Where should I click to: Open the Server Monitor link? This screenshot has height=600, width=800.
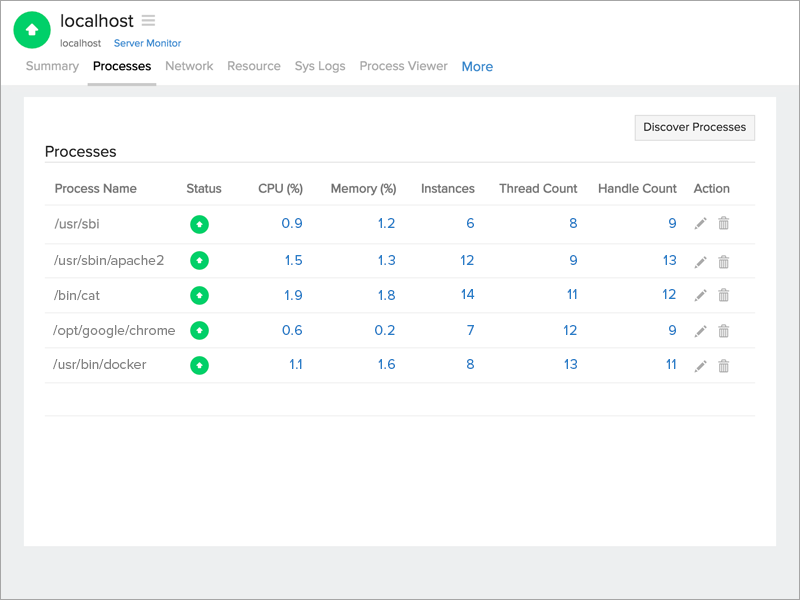coord(147,43)
